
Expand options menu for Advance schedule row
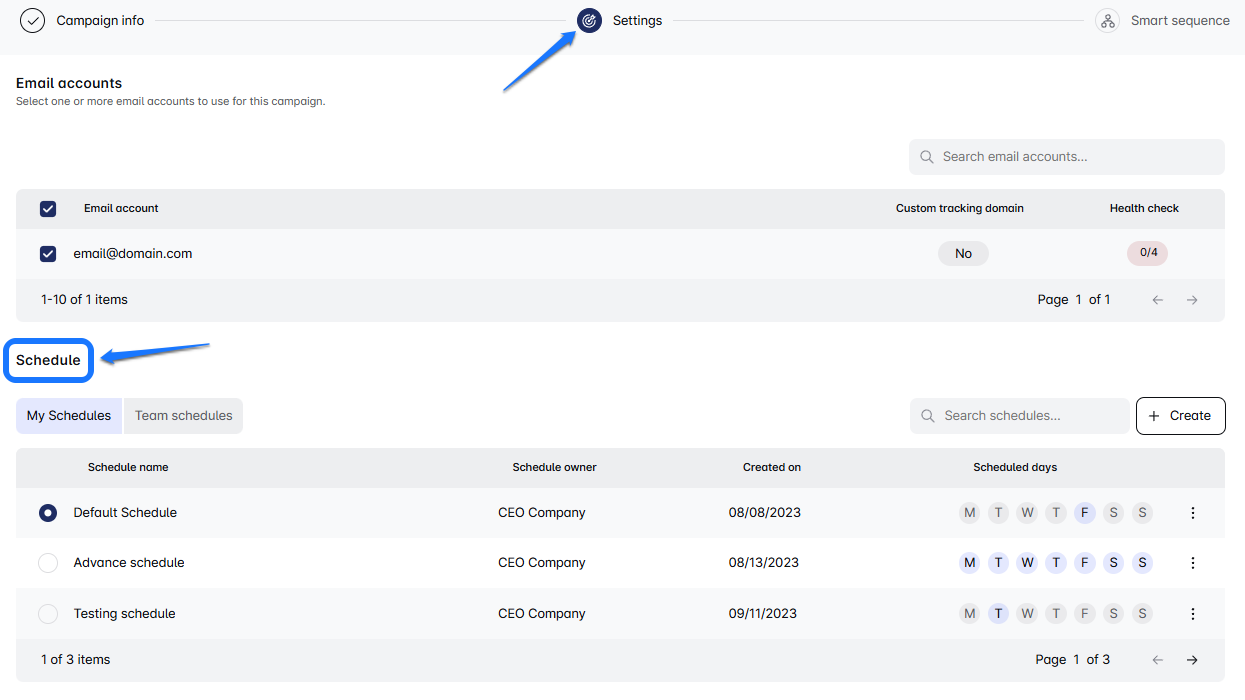point(1192,563)
